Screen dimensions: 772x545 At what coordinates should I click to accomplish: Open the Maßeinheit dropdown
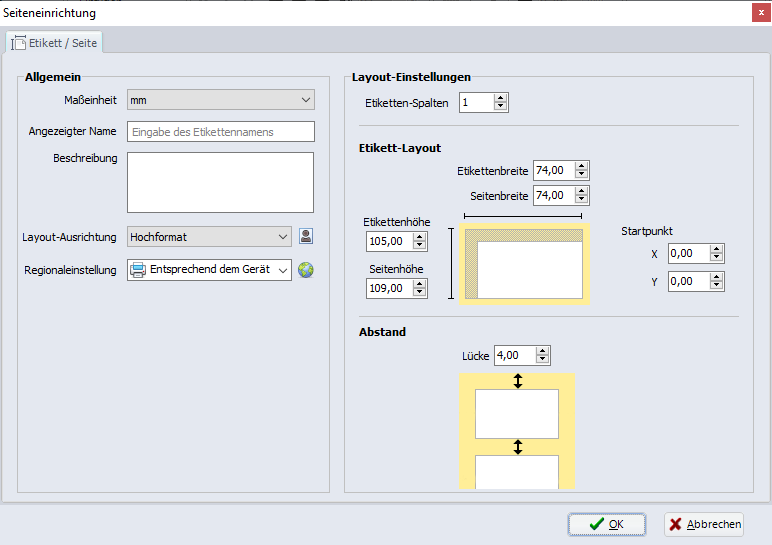[306, 100]
